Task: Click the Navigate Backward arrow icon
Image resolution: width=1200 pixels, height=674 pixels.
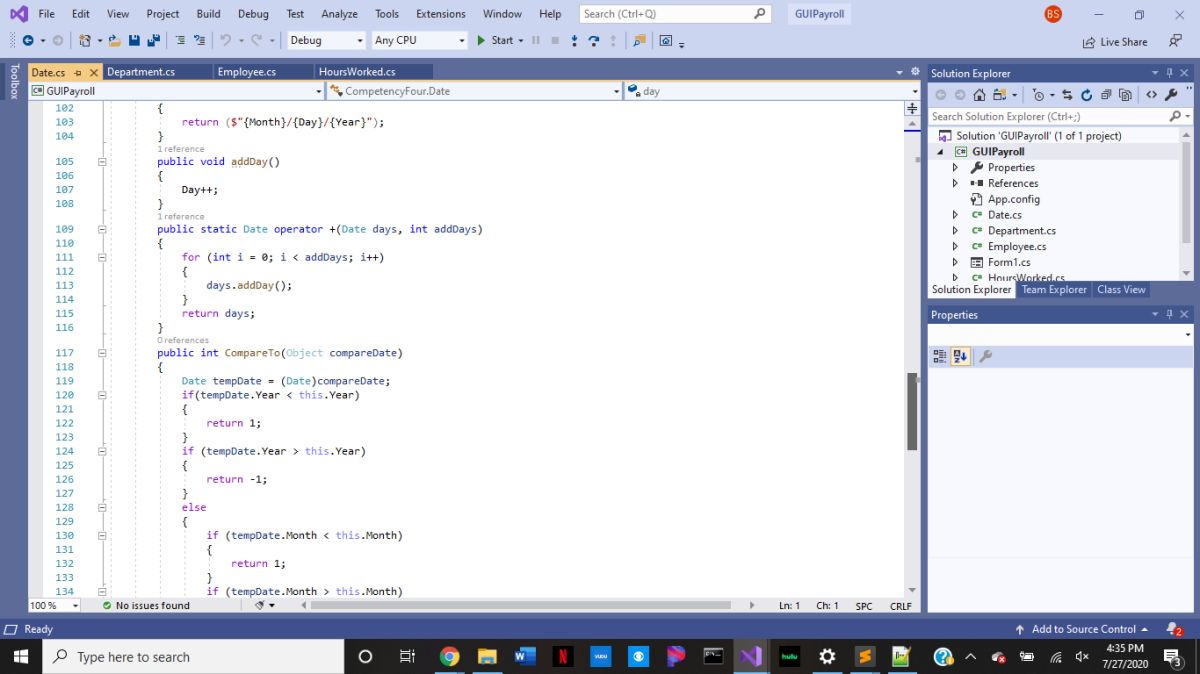Action: [x=27, y=41]
